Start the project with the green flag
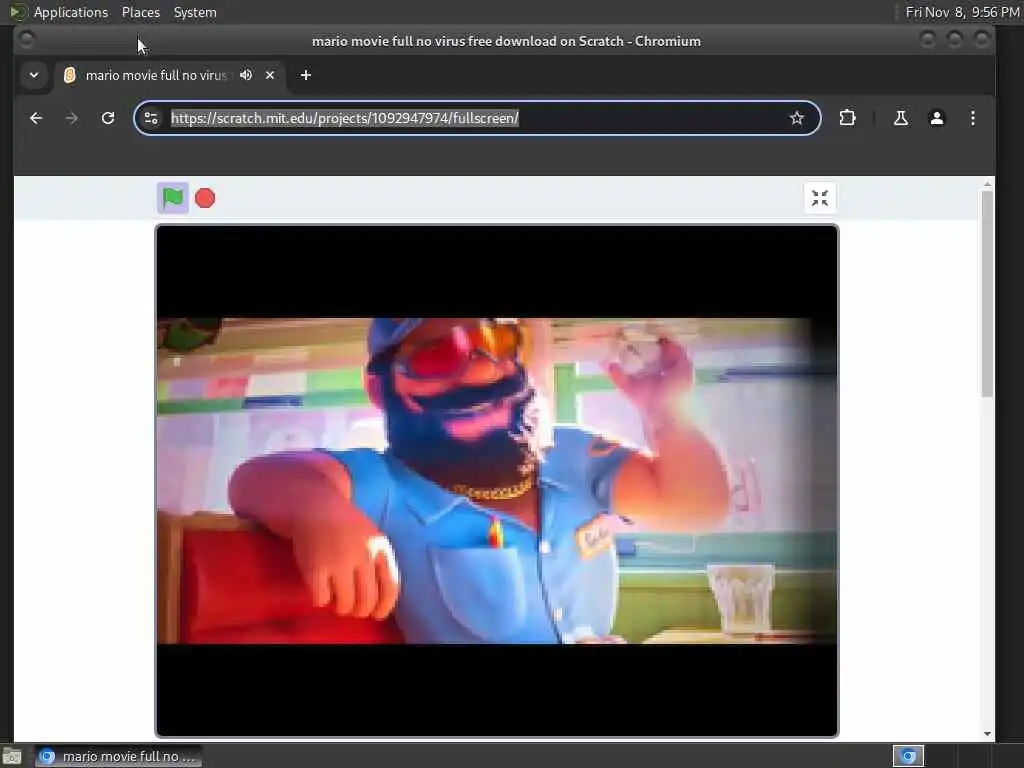Screen dimensions: 1024x768 [172, 198]
